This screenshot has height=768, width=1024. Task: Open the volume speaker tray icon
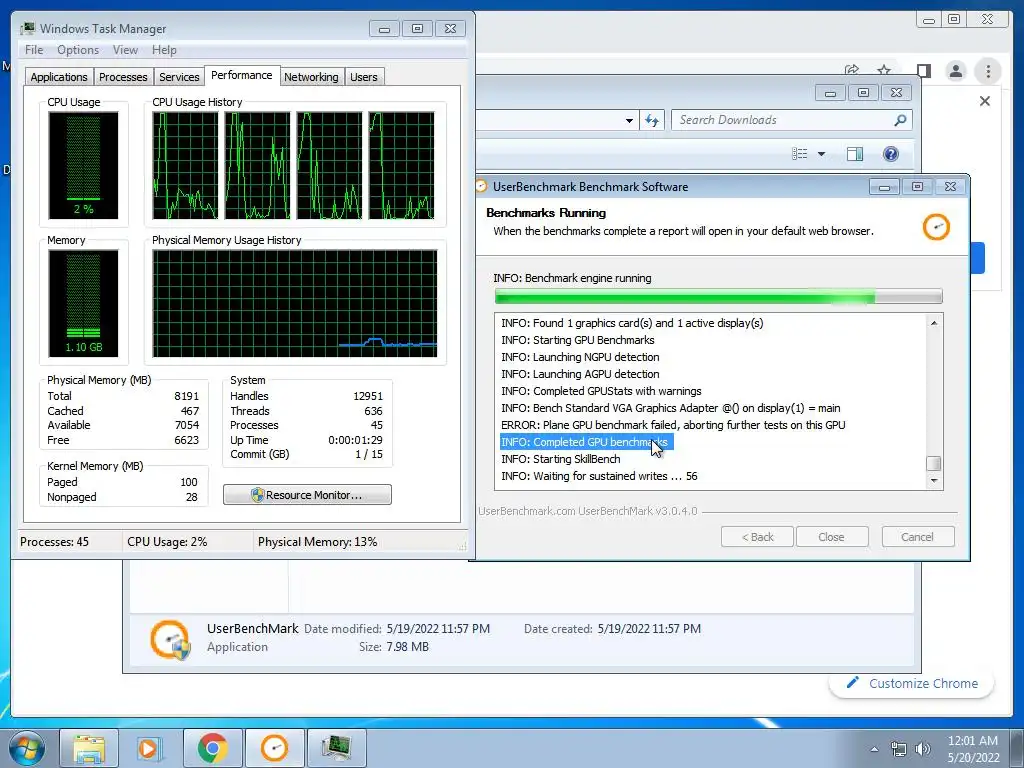[x=923, y=749]
